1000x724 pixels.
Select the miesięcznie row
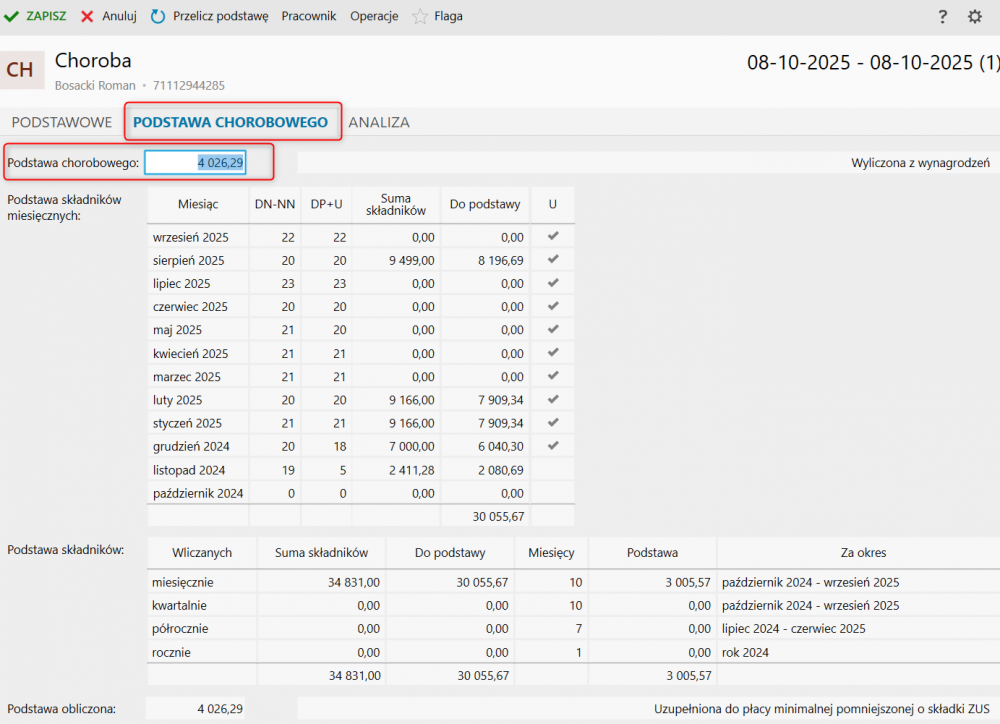[x=573, y=582]
